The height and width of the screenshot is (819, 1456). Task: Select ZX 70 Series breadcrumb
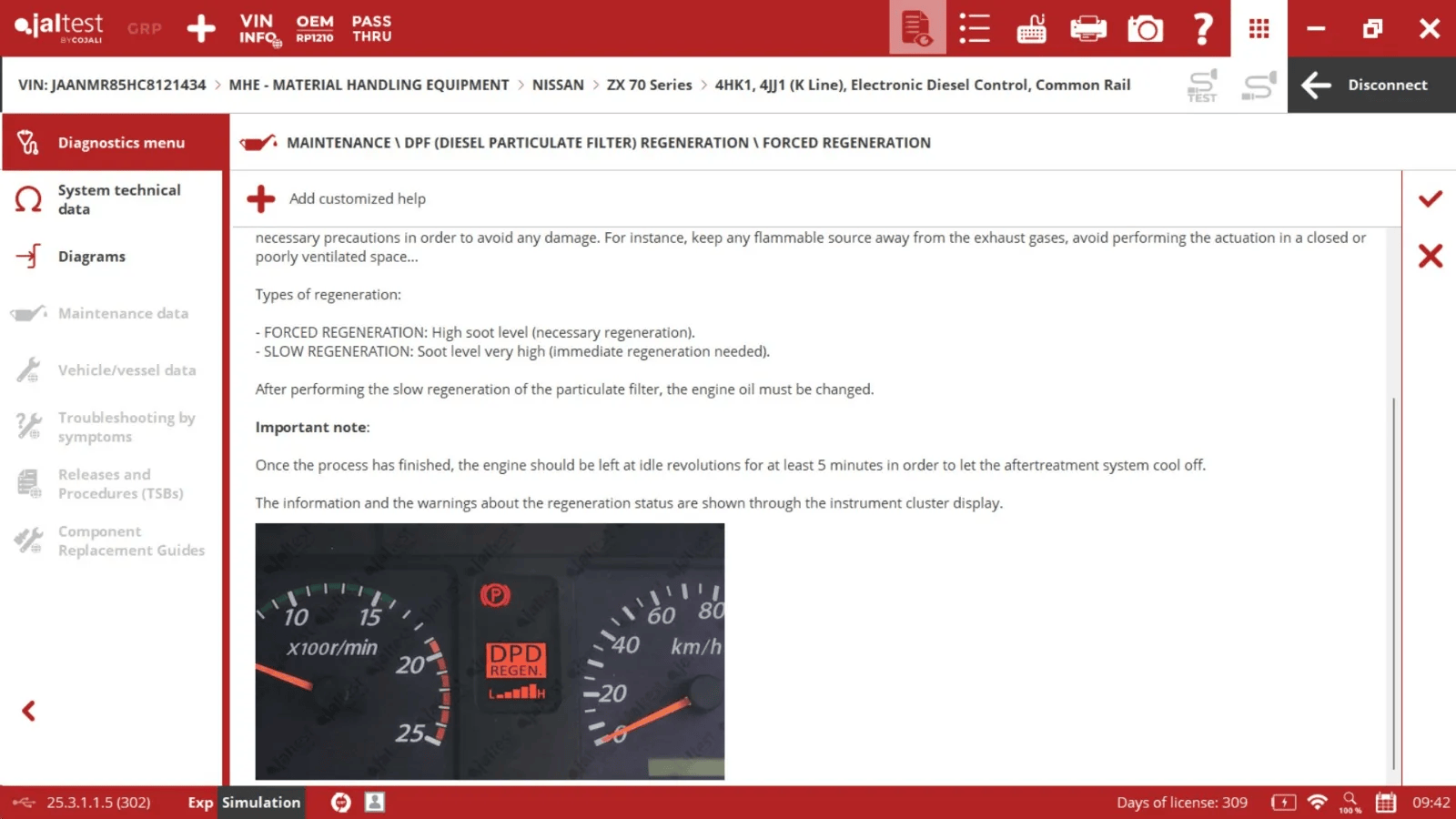(649, 85)
